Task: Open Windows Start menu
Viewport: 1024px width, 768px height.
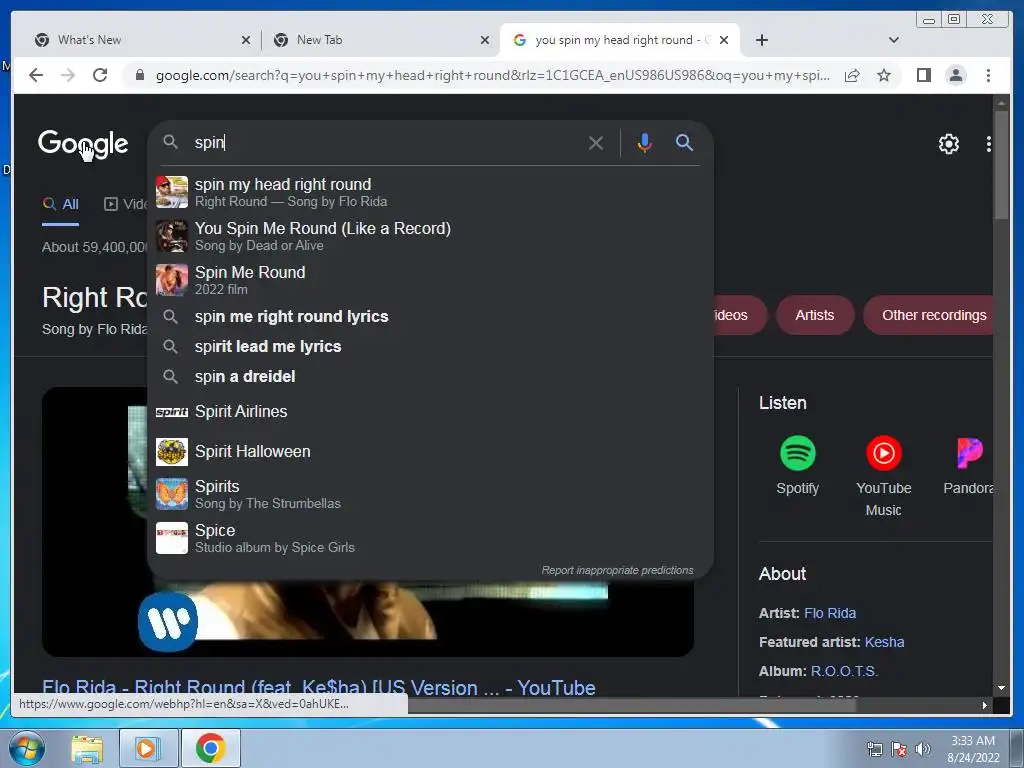Action: point(26,748)
